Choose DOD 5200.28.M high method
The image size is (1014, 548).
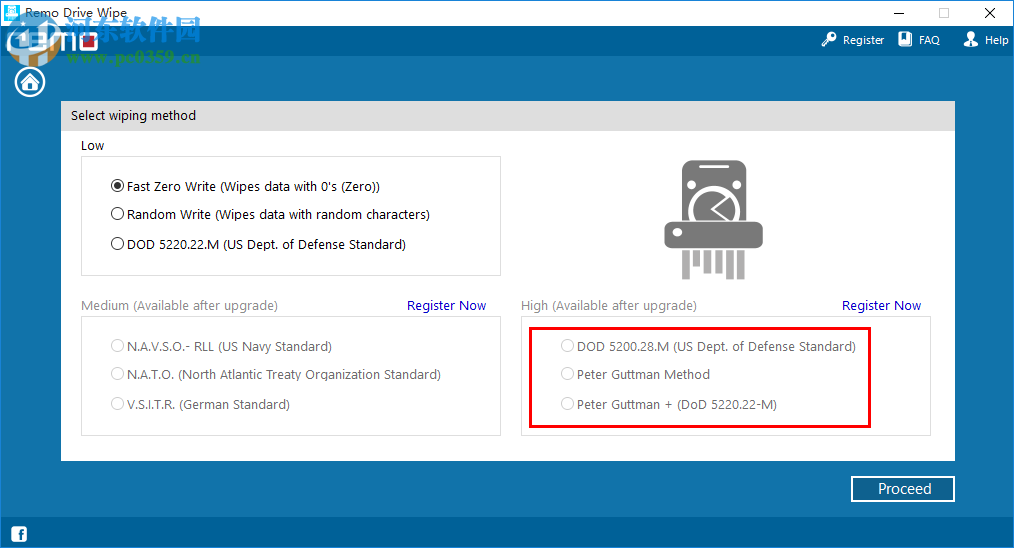point(708,346)
